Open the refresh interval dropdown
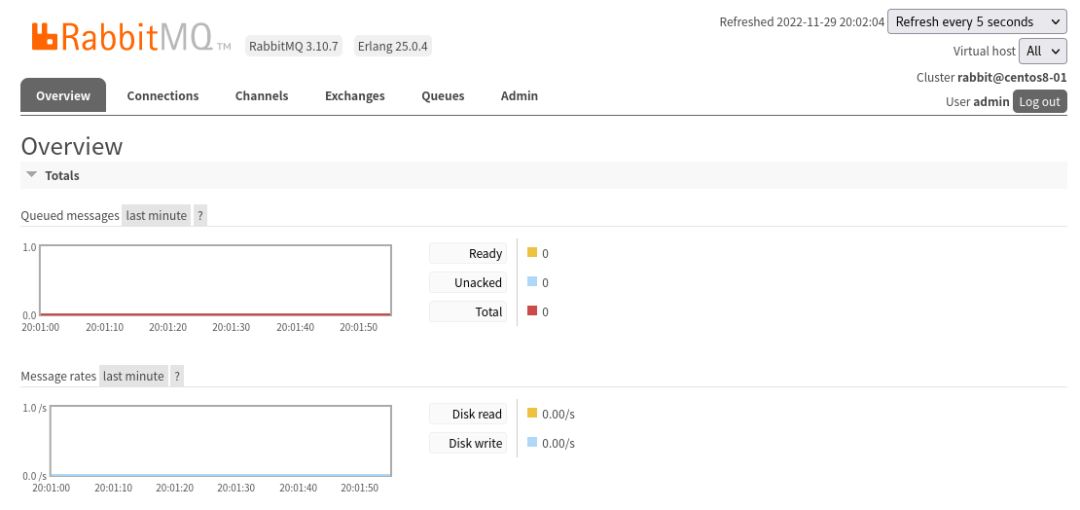Image resolution: width=1080 pixels, height=510 pixels. [977, 21]
